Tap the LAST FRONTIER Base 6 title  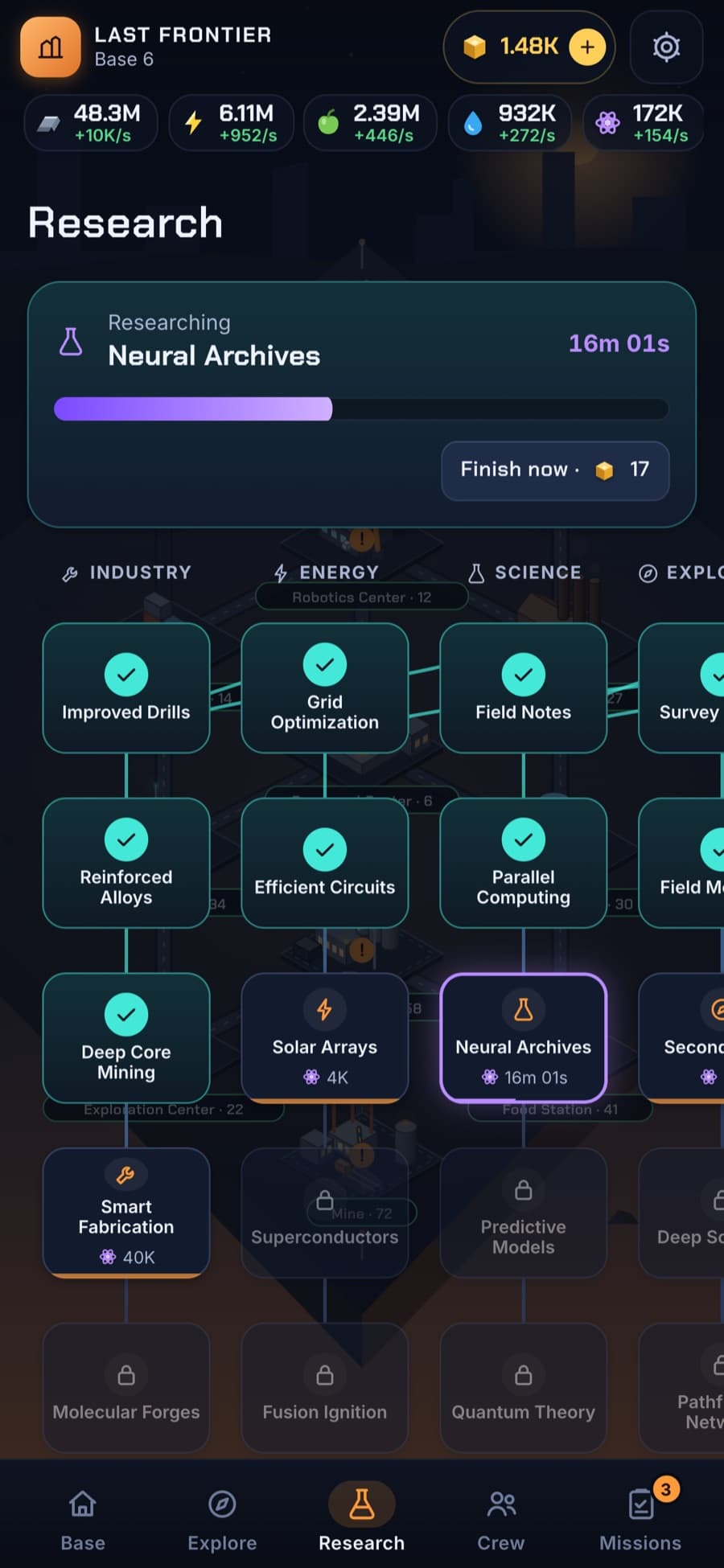point(183,47)
